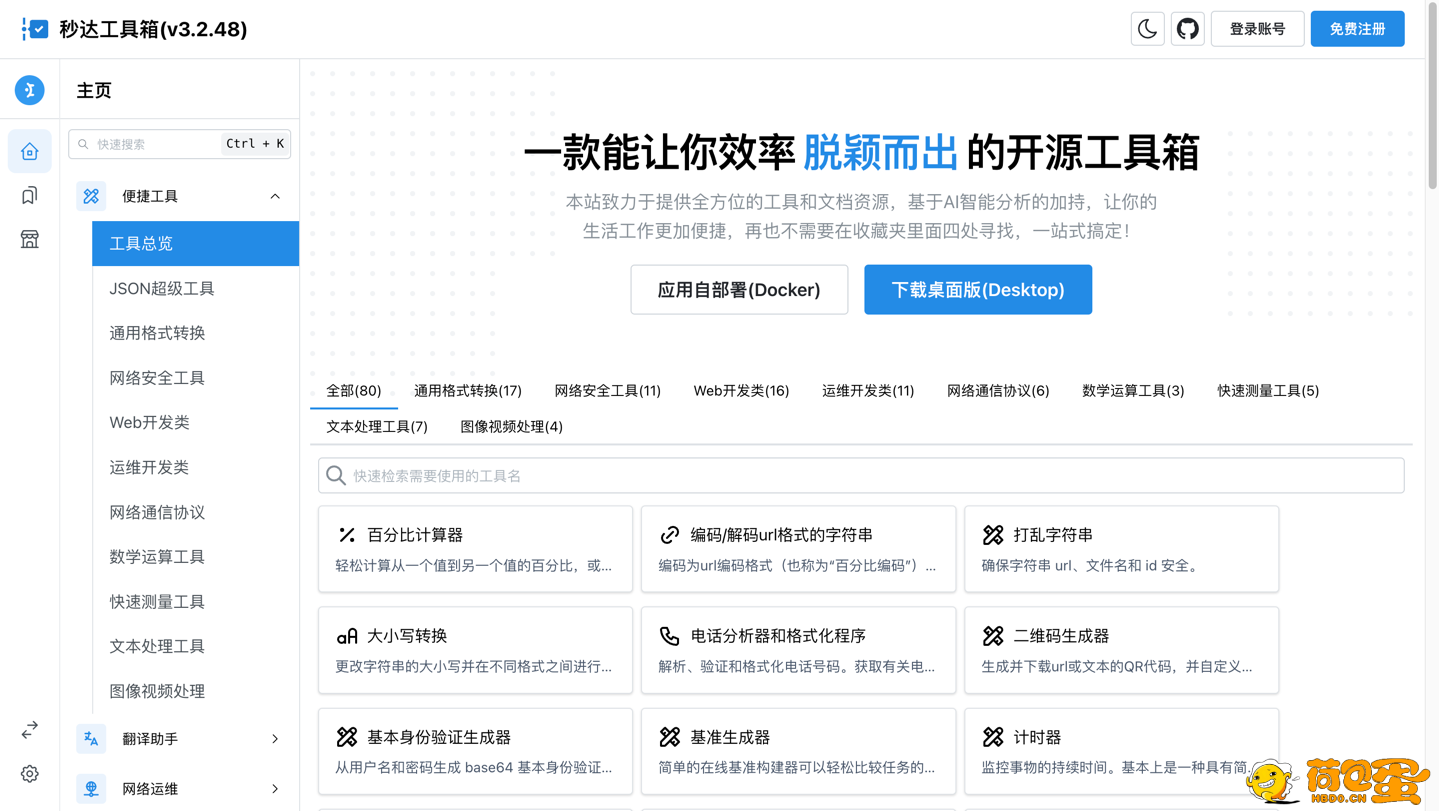Focus the 快速搜索 sidebar search field
The image size is (1439, 811).
(180, 144)
